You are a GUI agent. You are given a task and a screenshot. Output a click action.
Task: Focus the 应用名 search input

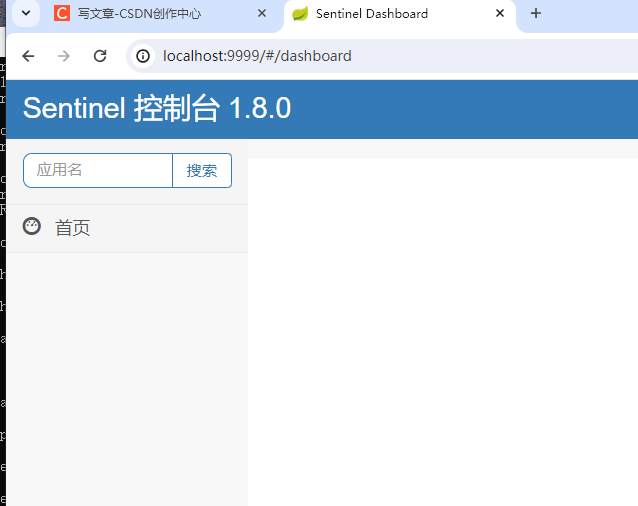click(98, 170)
